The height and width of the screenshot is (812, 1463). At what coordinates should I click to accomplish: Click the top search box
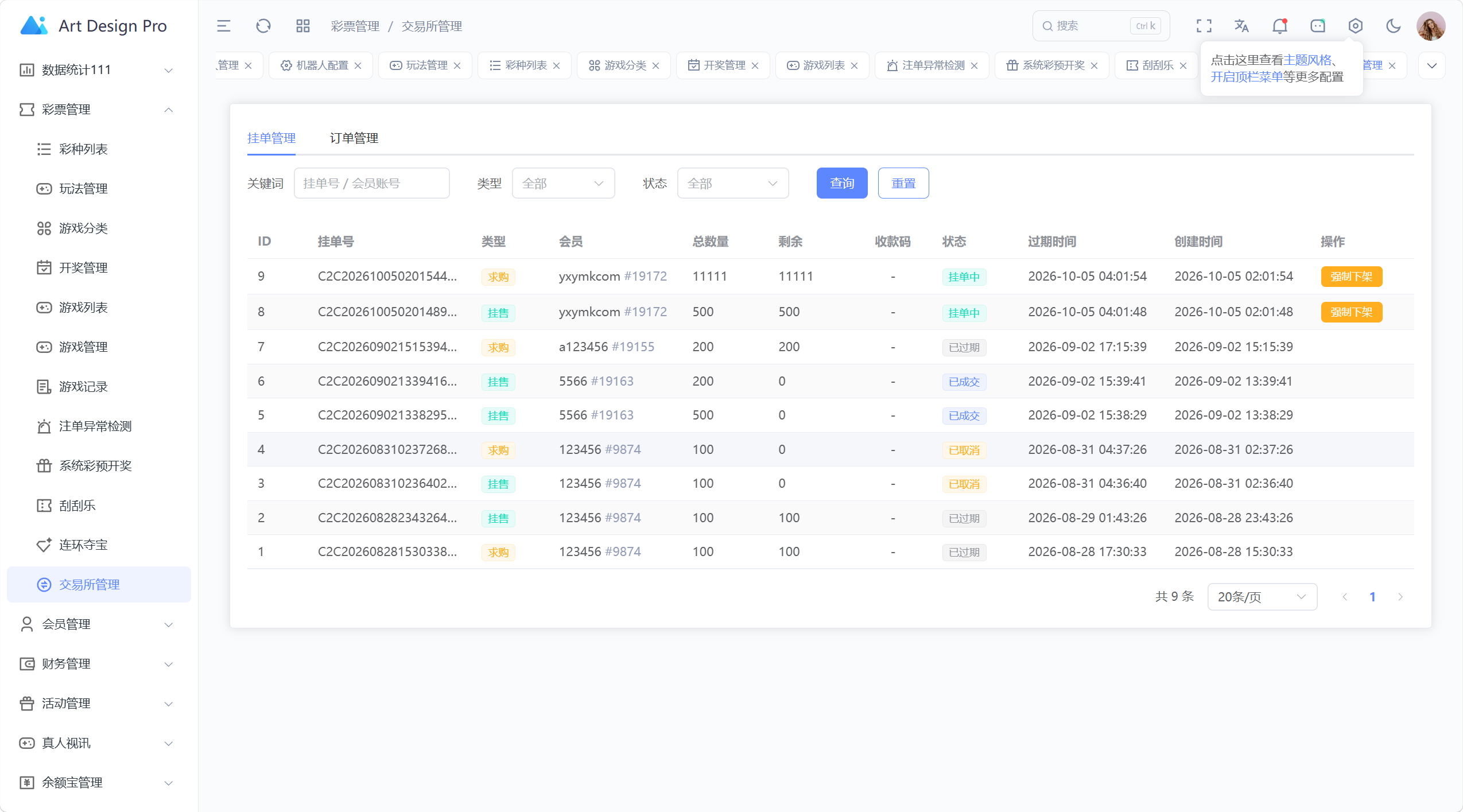(x=1100, y=26)
